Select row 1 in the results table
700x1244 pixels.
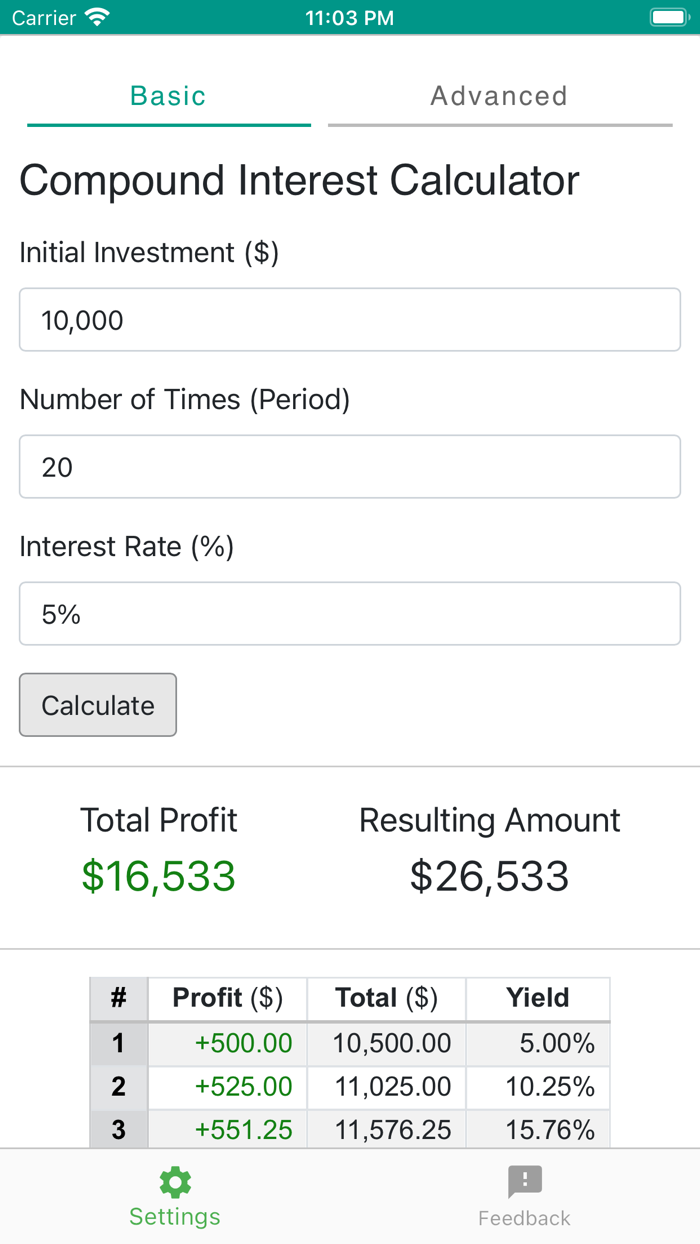(x=349, y=1043)
